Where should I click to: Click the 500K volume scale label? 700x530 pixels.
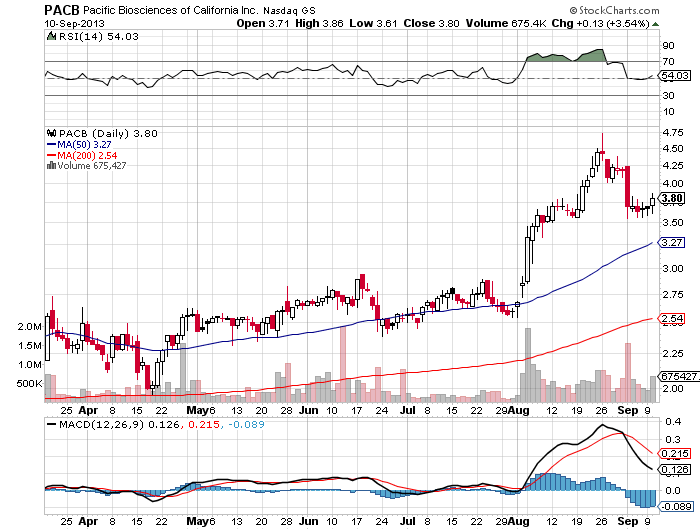tap(29, 384)
